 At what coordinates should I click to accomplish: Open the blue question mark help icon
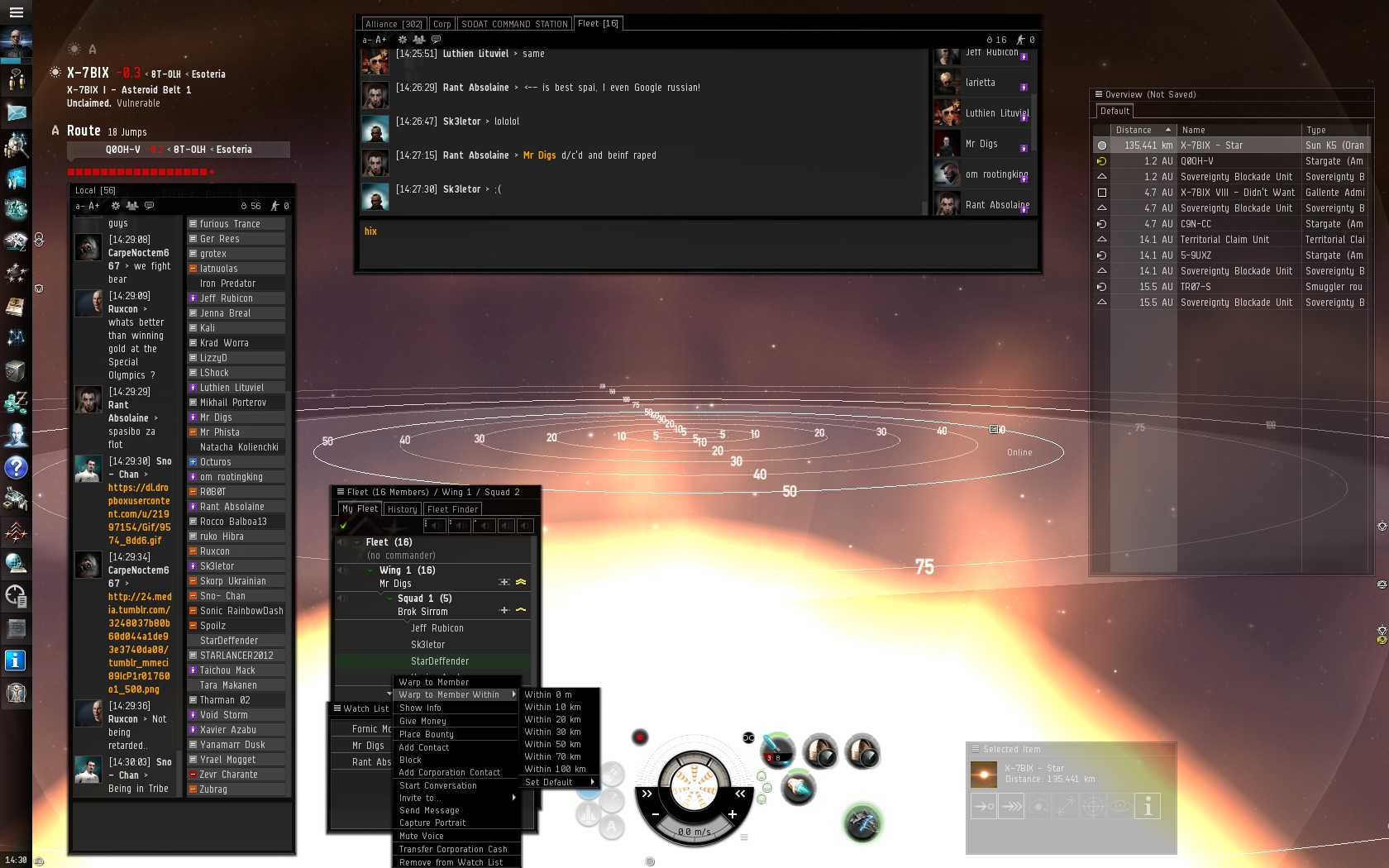pos(16,468)
